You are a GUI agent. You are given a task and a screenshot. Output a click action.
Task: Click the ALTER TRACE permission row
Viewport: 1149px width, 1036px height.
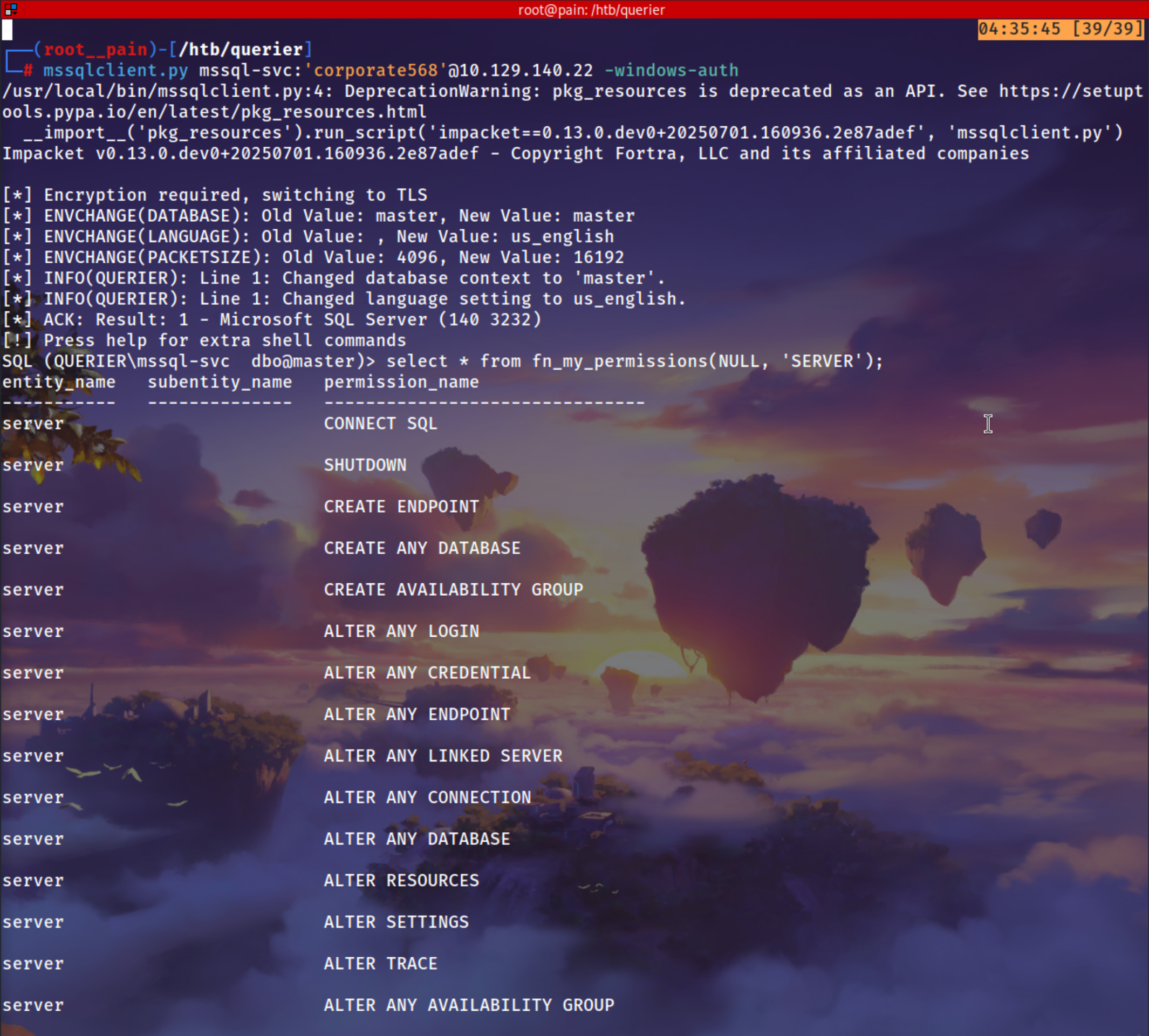coord(380,964)
